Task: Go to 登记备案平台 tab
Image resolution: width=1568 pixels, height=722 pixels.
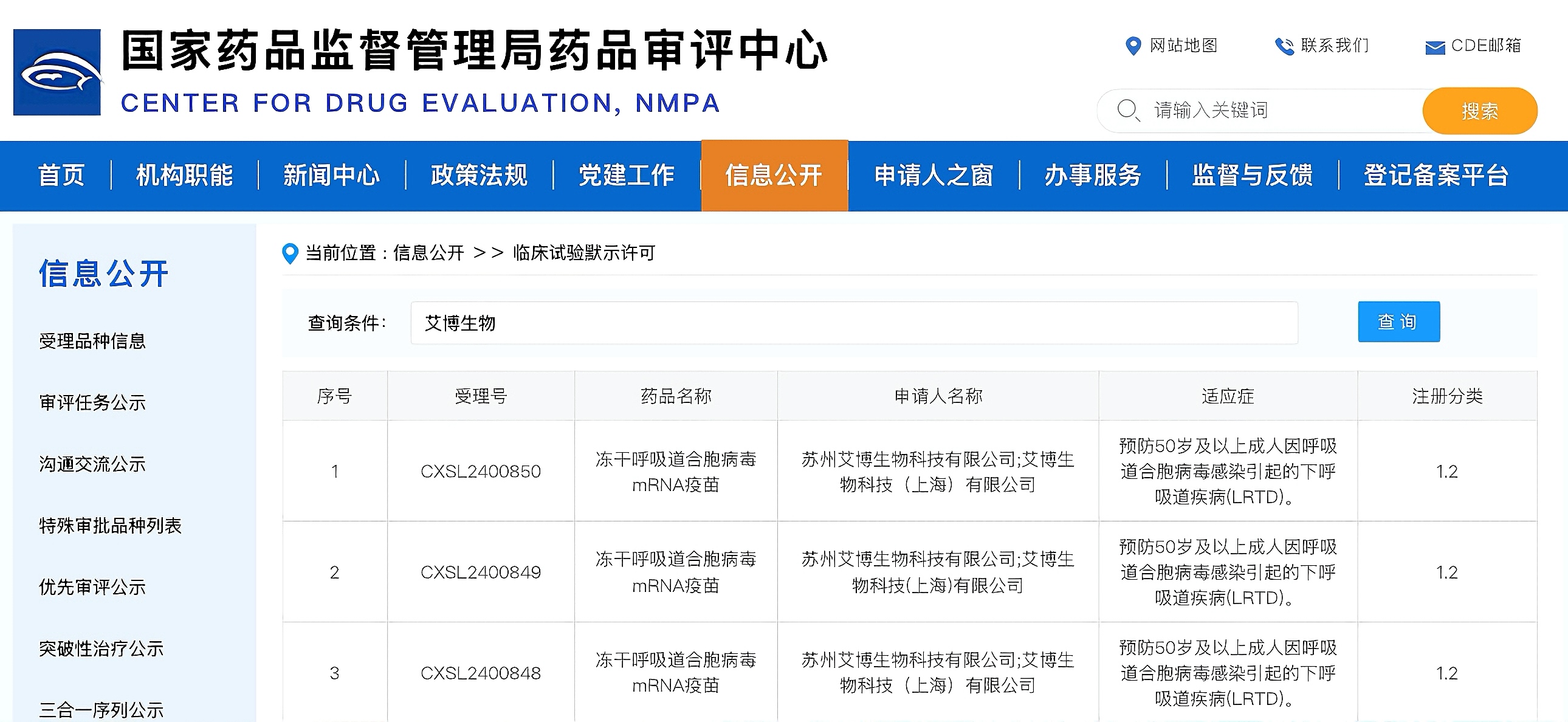Action: click(1436, 175)
